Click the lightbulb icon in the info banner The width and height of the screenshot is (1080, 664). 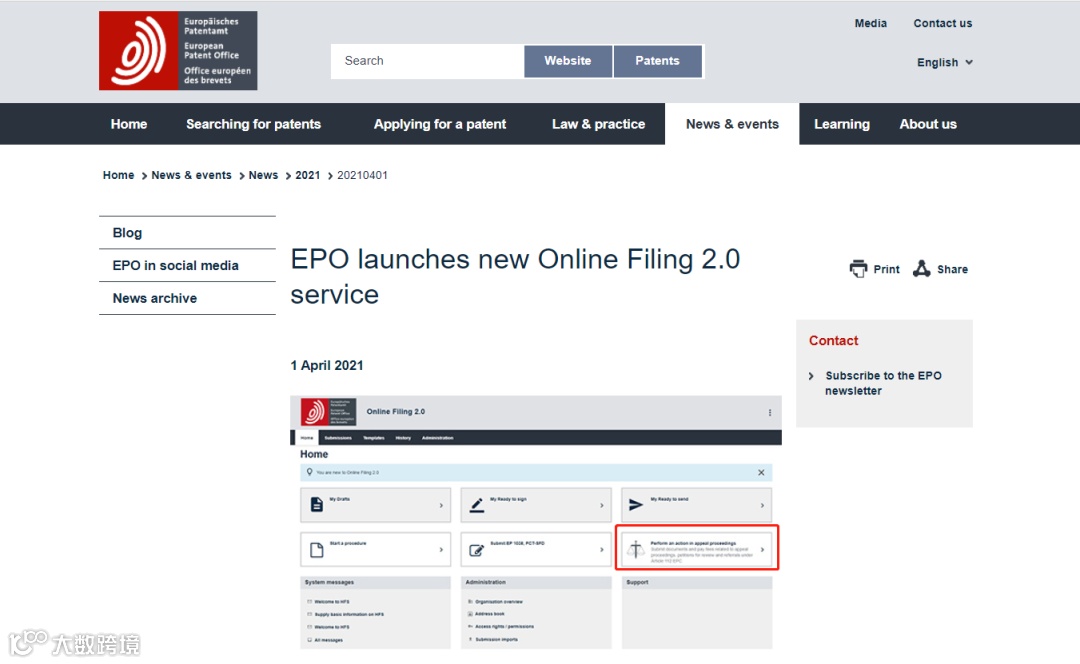[309, 472]
